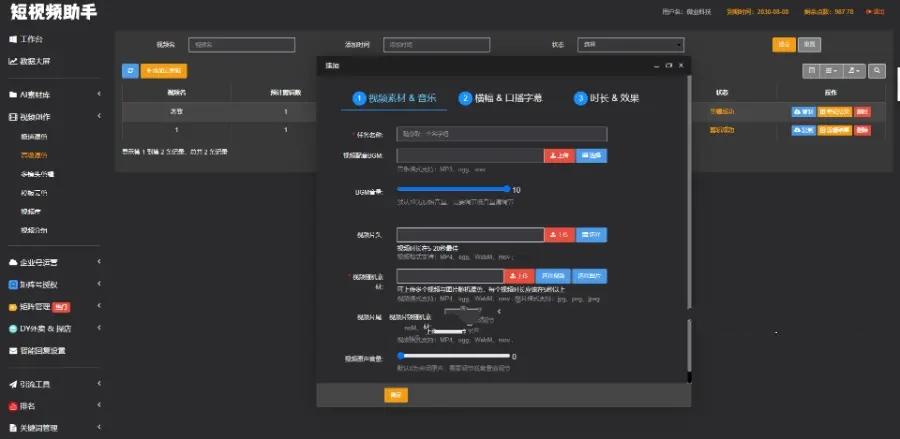Click the blue cloud download button in the row named 1
The width and height of the screenshot is (900, 439).
point(803,130)
